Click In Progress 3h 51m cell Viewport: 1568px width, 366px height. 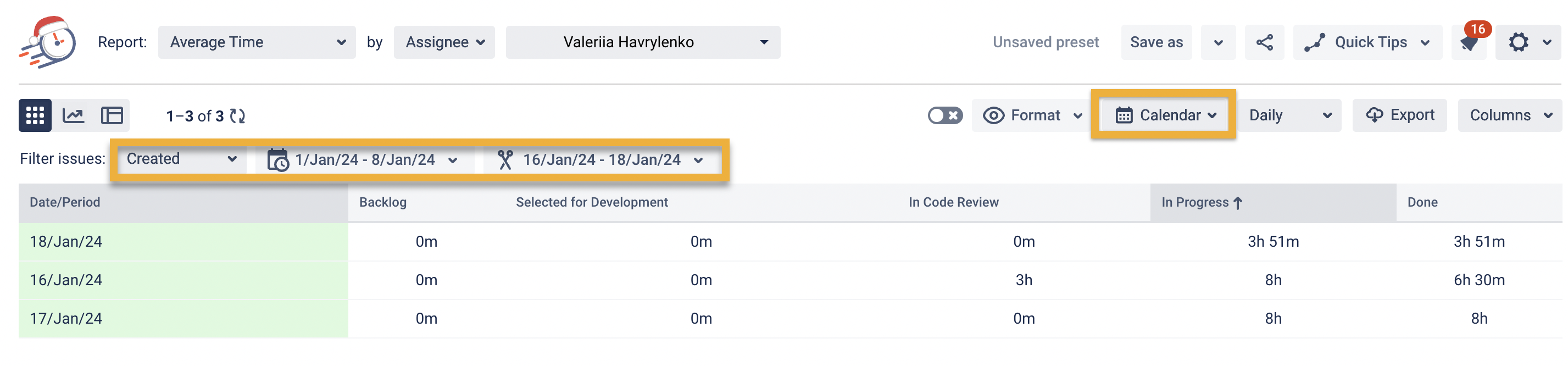(x=1273, y=242)
